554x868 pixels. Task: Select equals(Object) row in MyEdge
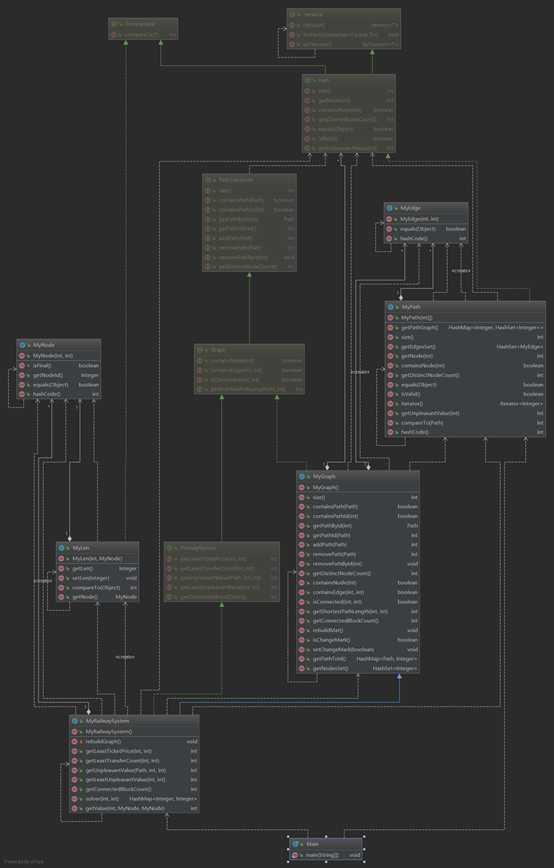pyautogui.click(x=426, y=229)
